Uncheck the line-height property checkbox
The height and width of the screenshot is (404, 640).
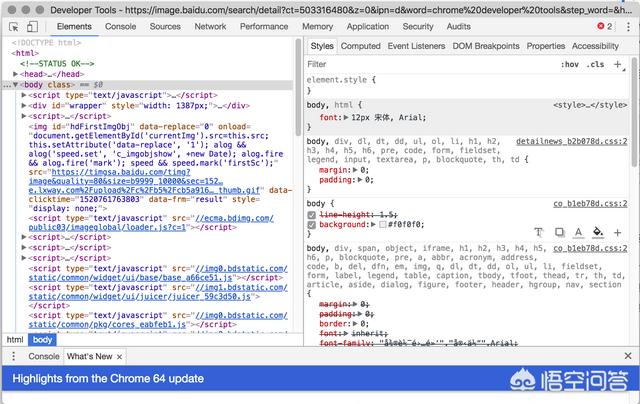[x=312, y=215]
